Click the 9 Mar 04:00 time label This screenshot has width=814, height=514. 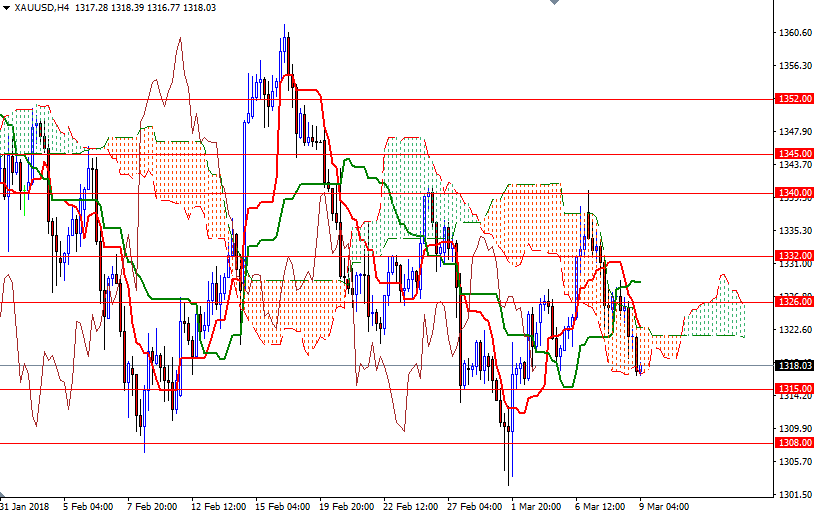point(663,506)
